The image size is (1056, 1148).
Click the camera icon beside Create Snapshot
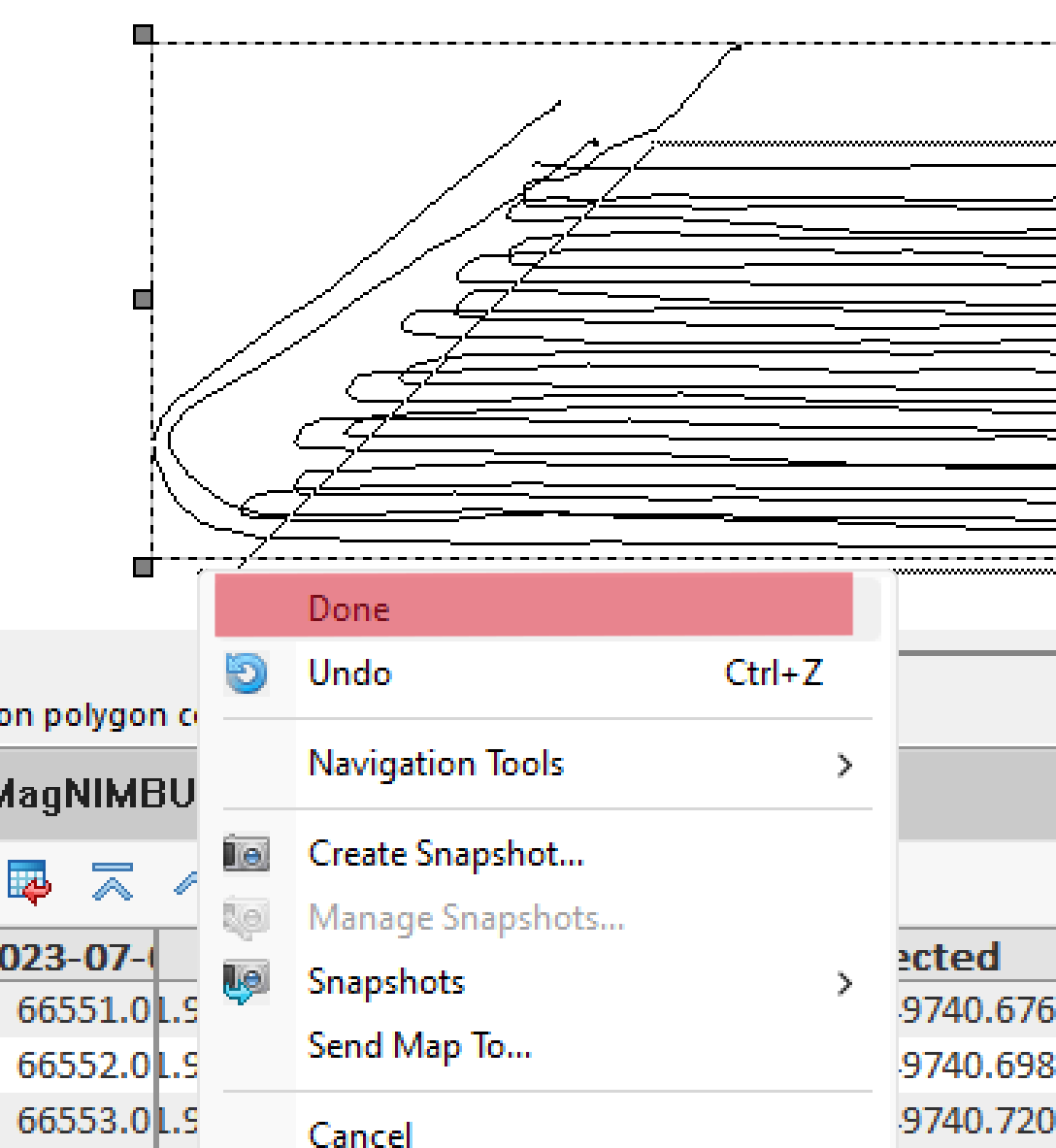(245, 854)
